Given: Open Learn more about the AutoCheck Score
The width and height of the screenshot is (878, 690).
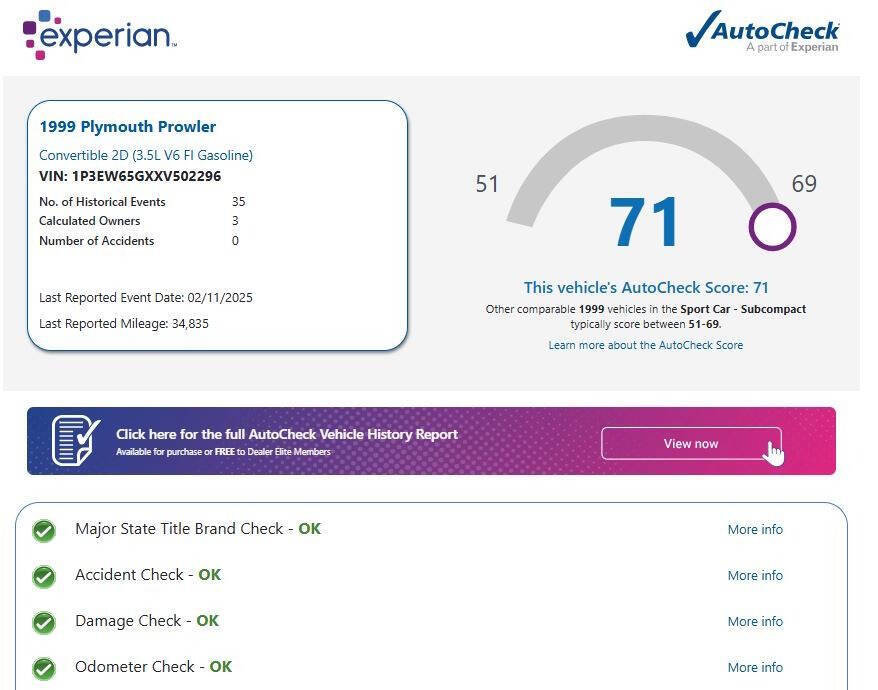Looking at the screenshot, I should [x=645, y=345].
